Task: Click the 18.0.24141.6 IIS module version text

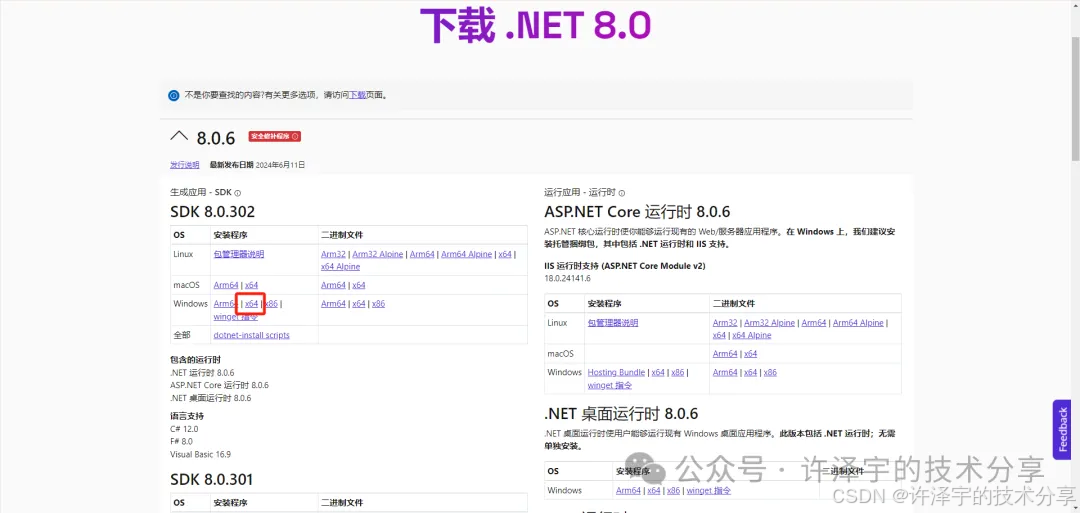Action: [x=568, y=278]
